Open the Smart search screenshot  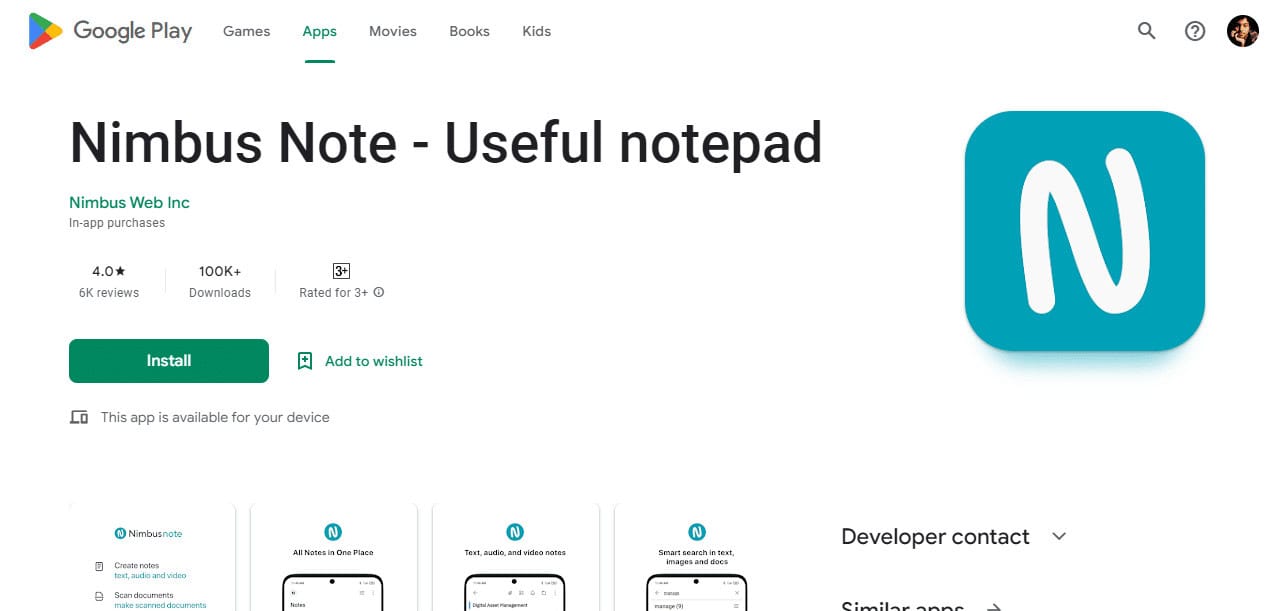click(x=697, y=557)
